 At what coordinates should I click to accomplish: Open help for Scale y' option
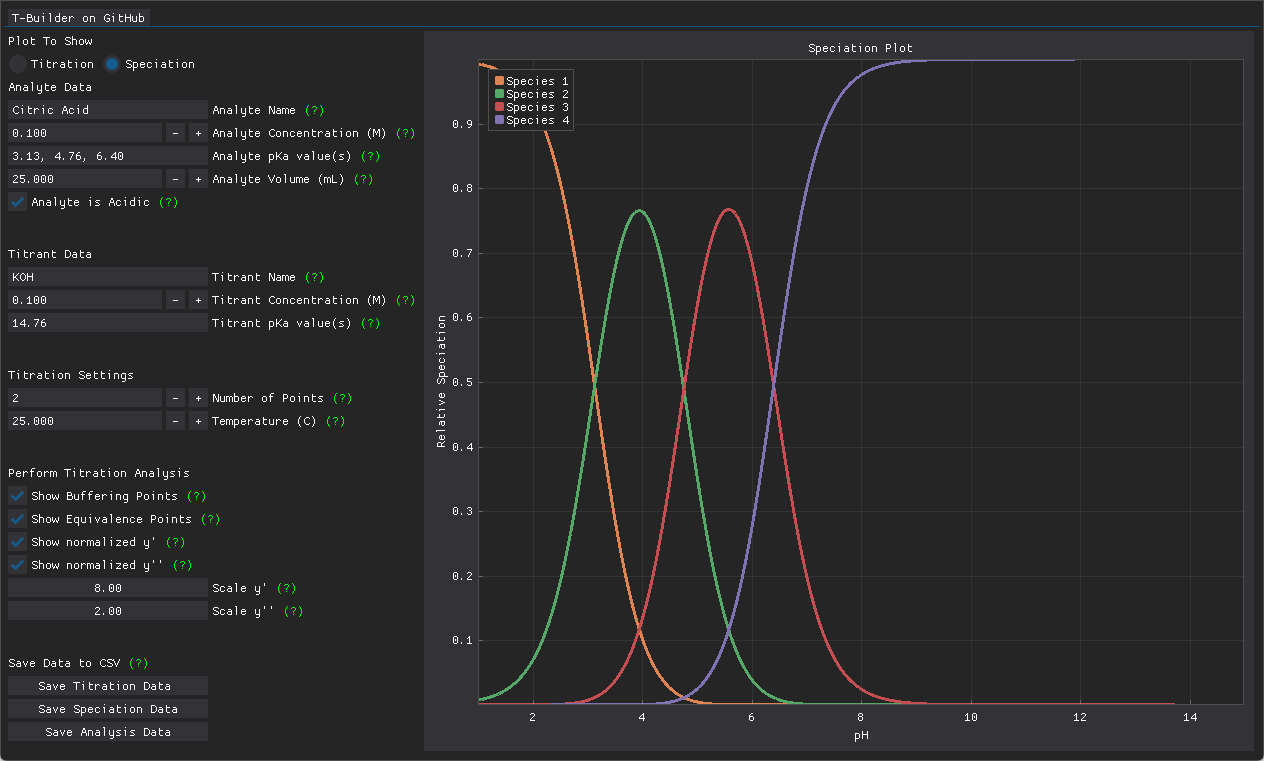288,587
